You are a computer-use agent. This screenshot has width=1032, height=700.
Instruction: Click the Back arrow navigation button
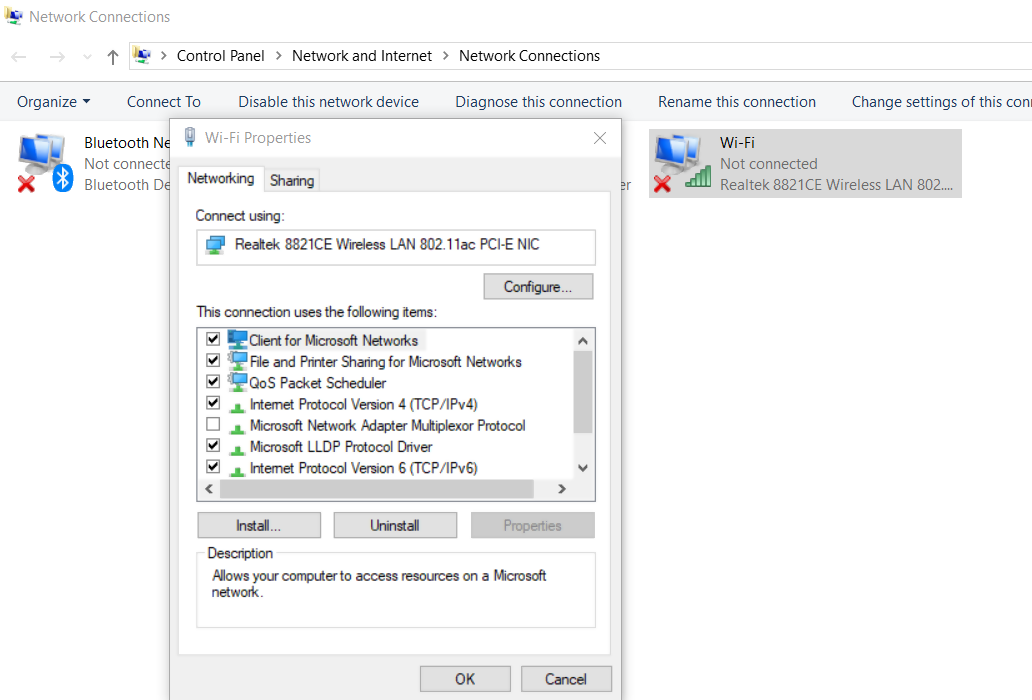click(19, 57)
